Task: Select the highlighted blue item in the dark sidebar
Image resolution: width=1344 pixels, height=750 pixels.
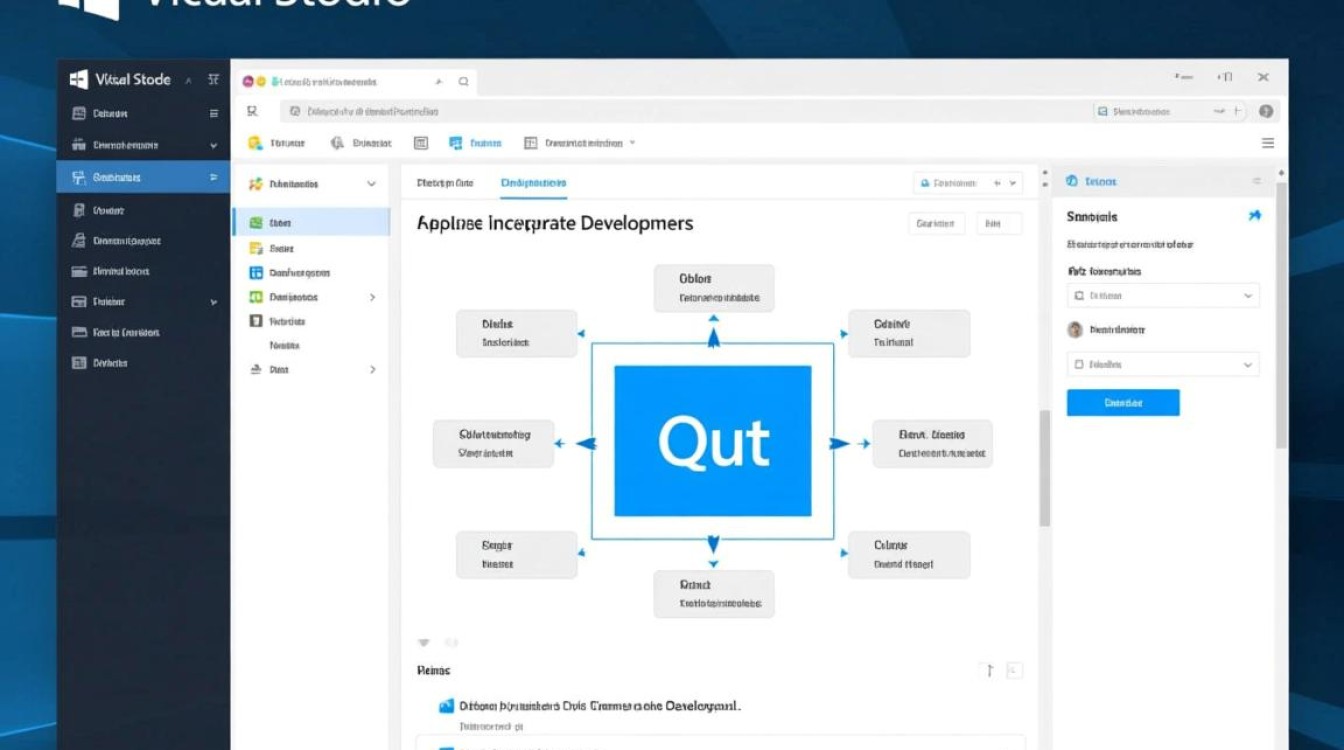Action: [x=143, y=177]
